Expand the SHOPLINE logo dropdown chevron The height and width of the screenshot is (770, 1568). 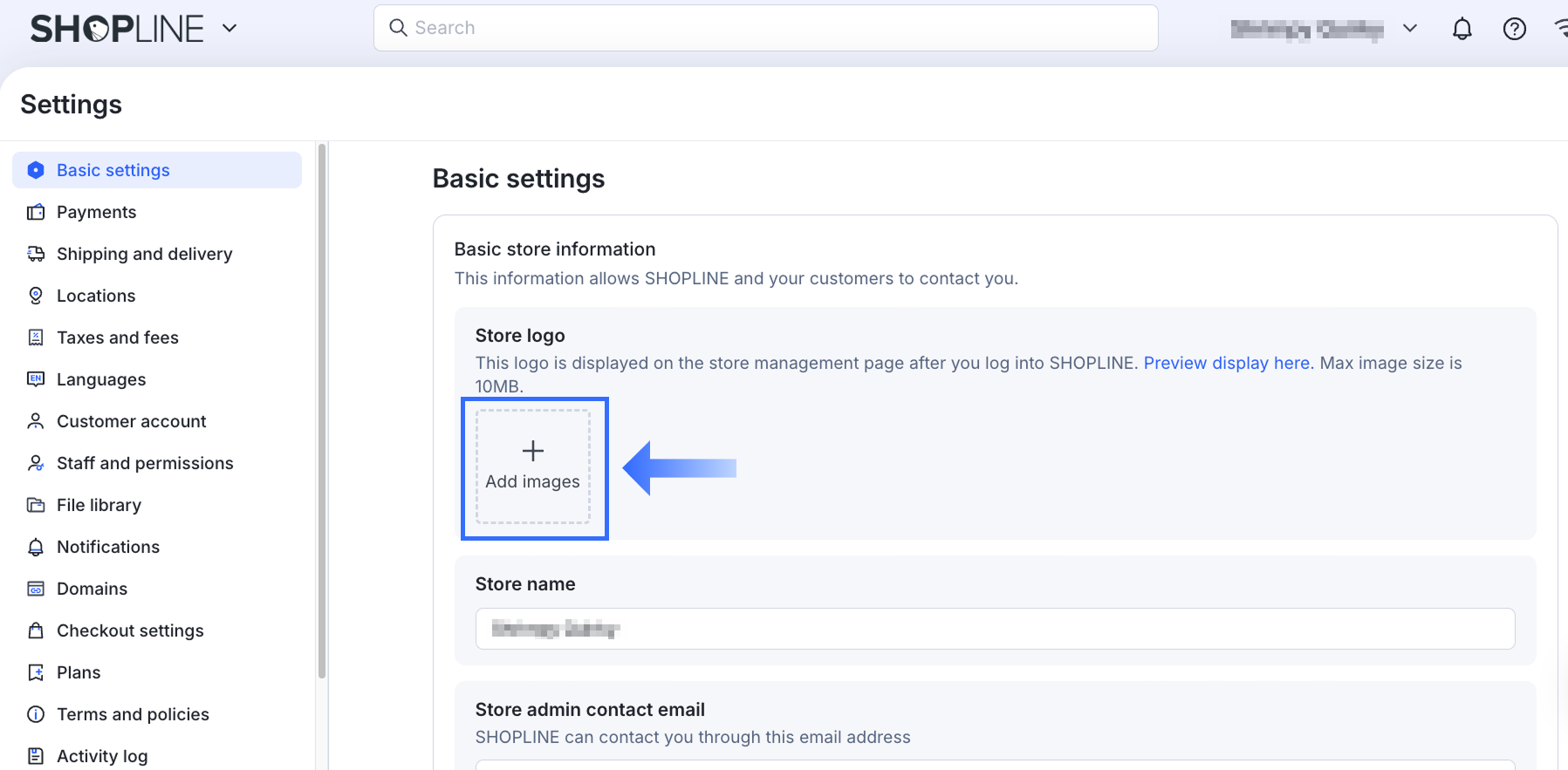(229, 28)
